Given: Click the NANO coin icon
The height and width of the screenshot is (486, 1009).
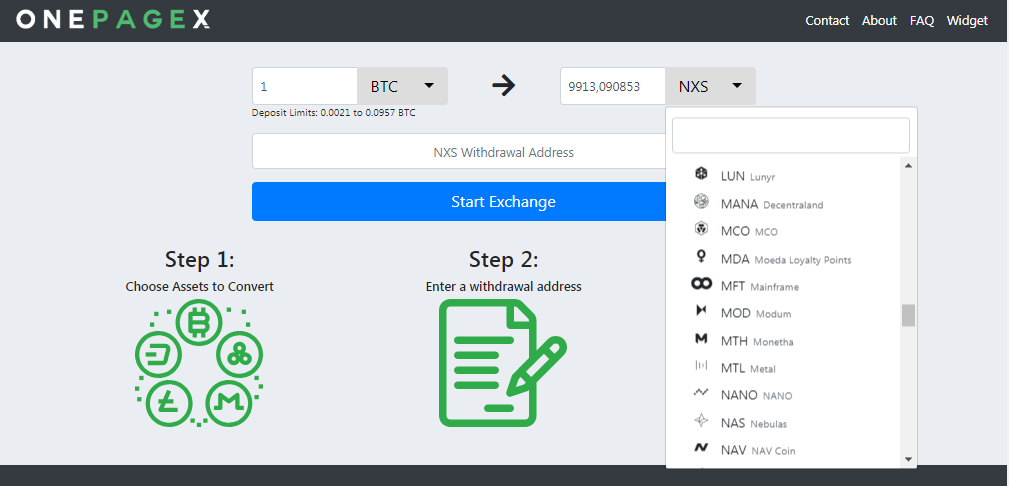Looking at the screenshot, I should coord(701,393).
